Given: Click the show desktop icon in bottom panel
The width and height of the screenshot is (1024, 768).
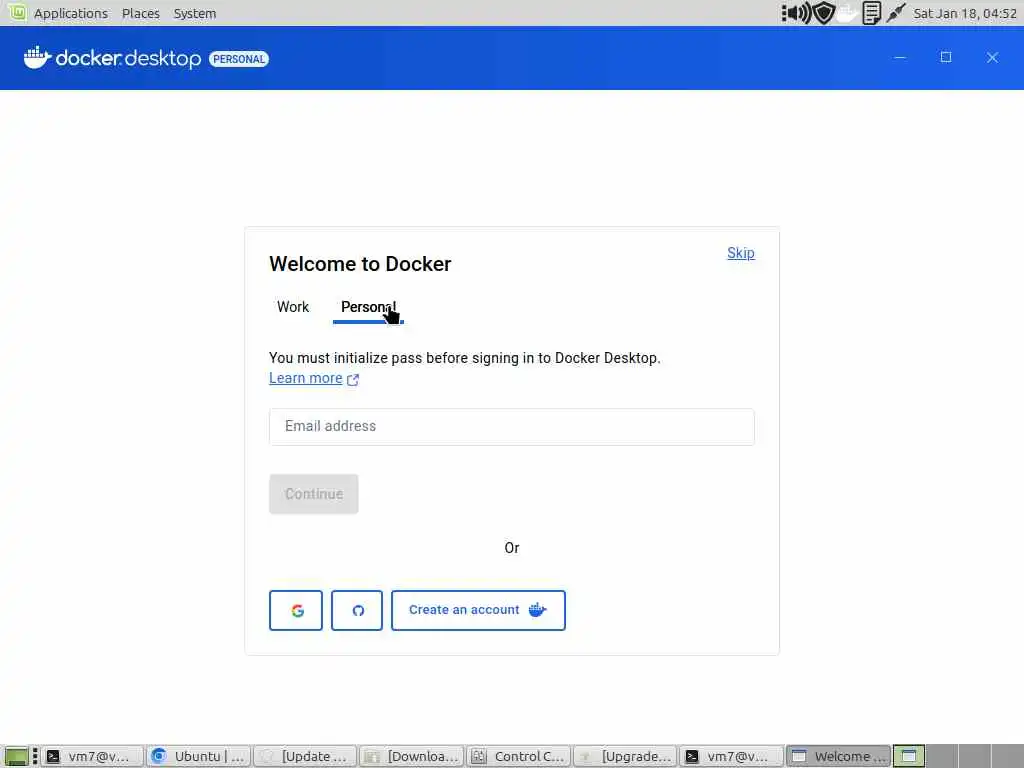Looking at the screenshot, I should pos(16,756).
